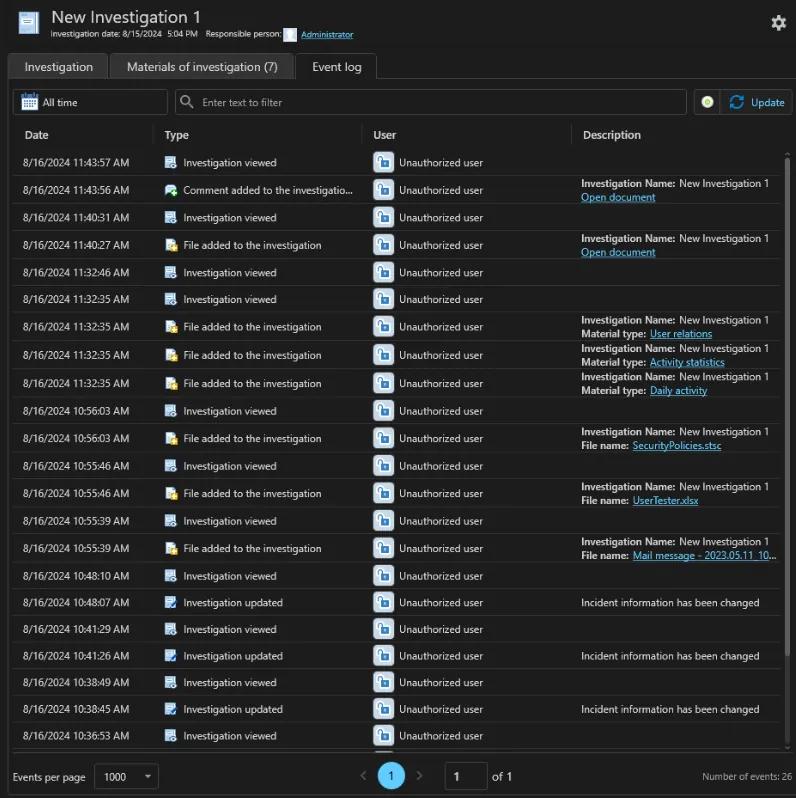Viewport: 796px width, 798px height.
Task: Select Comment added to the investigation type cell
Action: (x=268, y=190)
